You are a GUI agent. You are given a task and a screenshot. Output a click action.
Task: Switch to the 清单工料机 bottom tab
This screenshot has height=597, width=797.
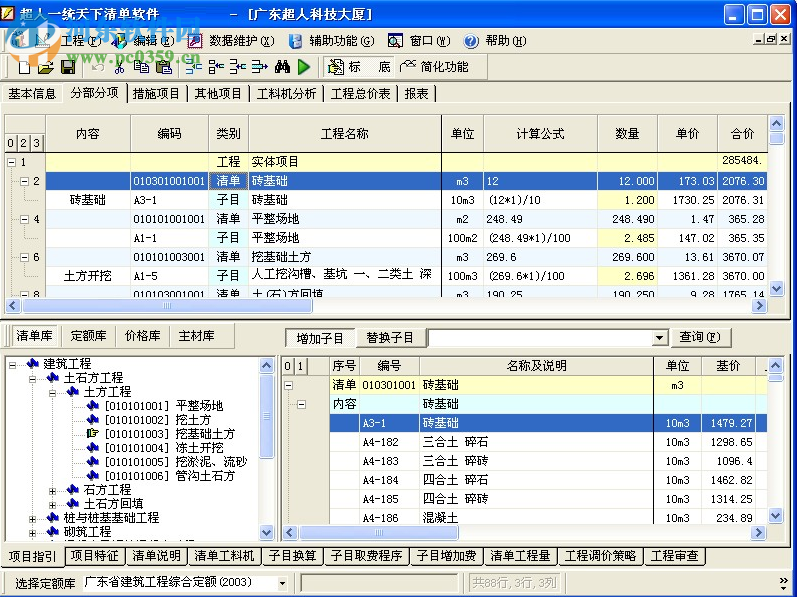click(224, 556)
